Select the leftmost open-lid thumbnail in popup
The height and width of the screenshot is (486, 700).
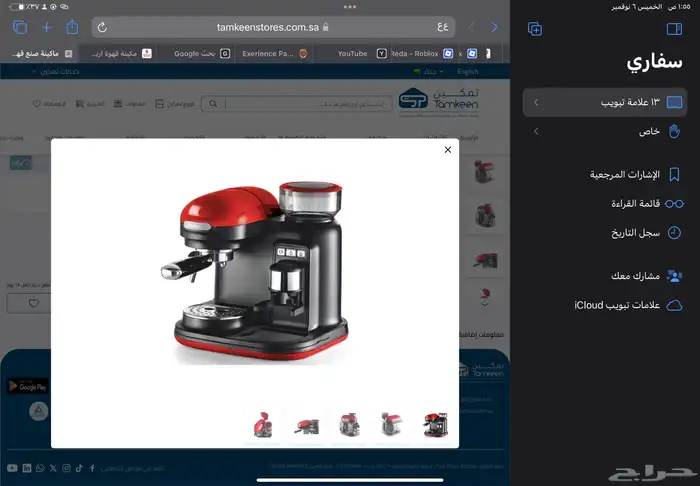pyautogui.click(x=263, y=424)
